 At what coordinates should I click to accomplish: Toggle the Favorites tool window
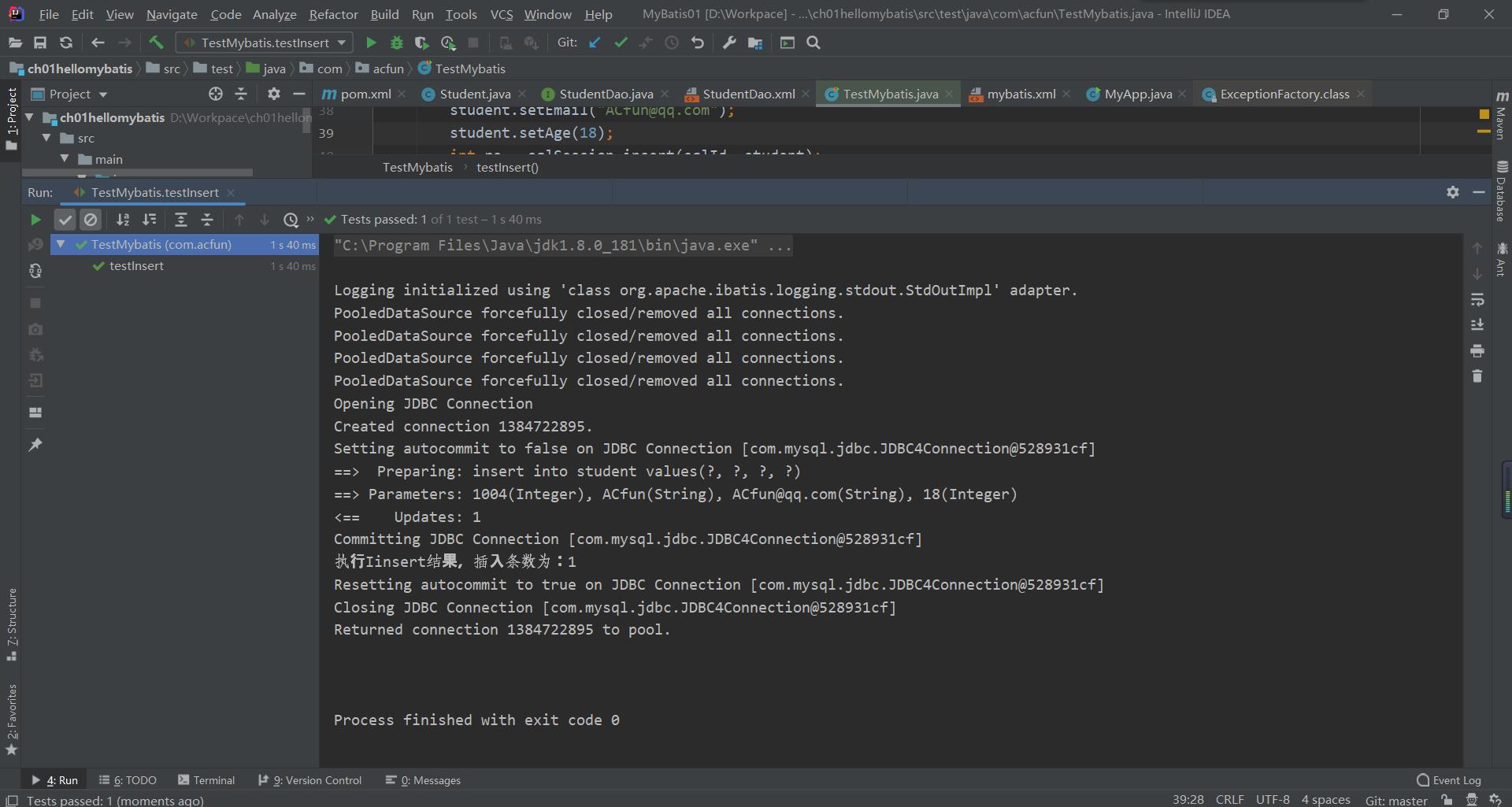(x=11, y=719)
